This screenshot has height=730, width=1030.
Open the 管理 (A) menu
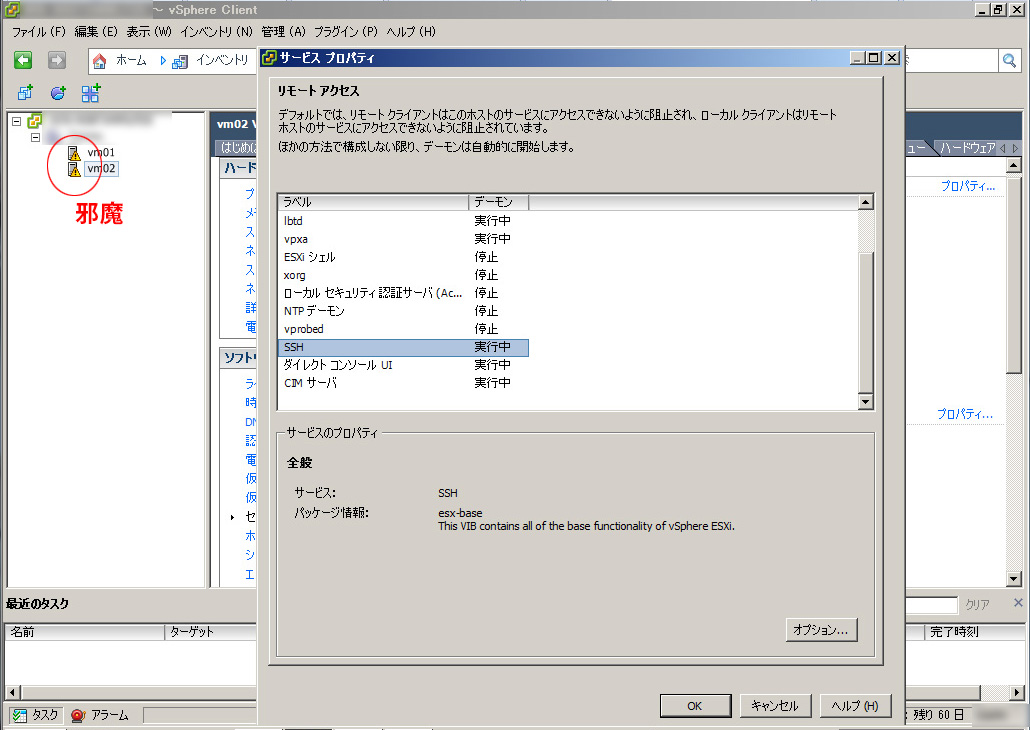[284, 32]
